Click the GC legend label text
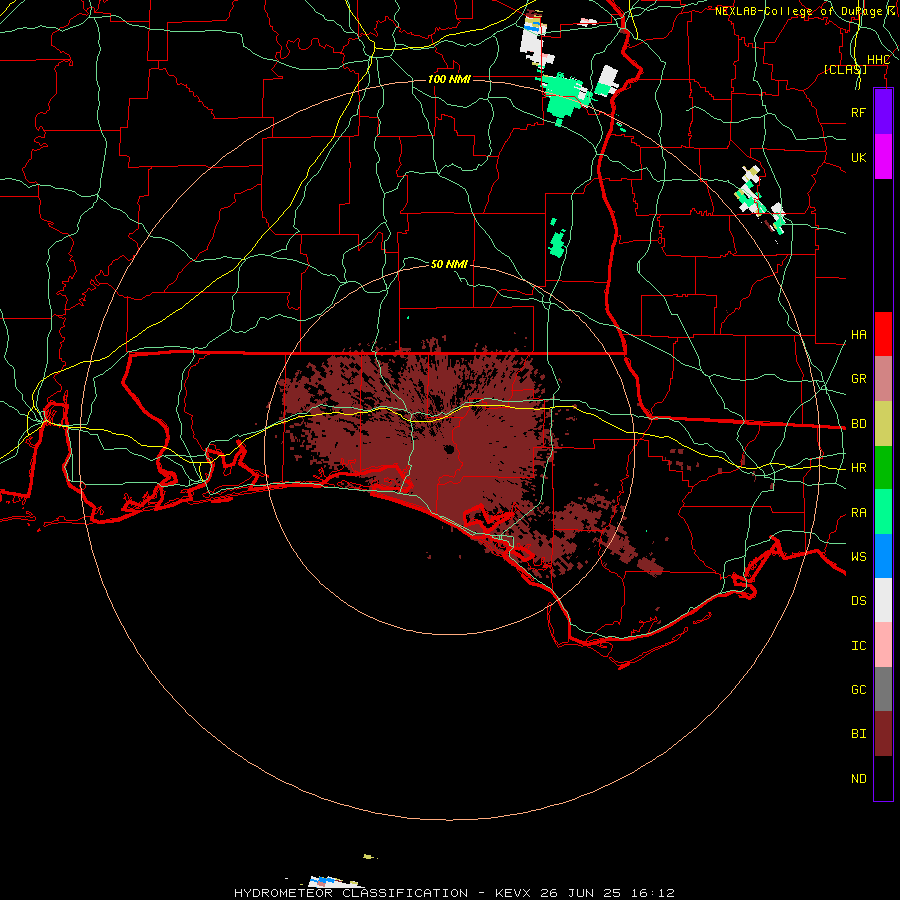This screenshot has width=900, height=900. click(x=858, y=690)
